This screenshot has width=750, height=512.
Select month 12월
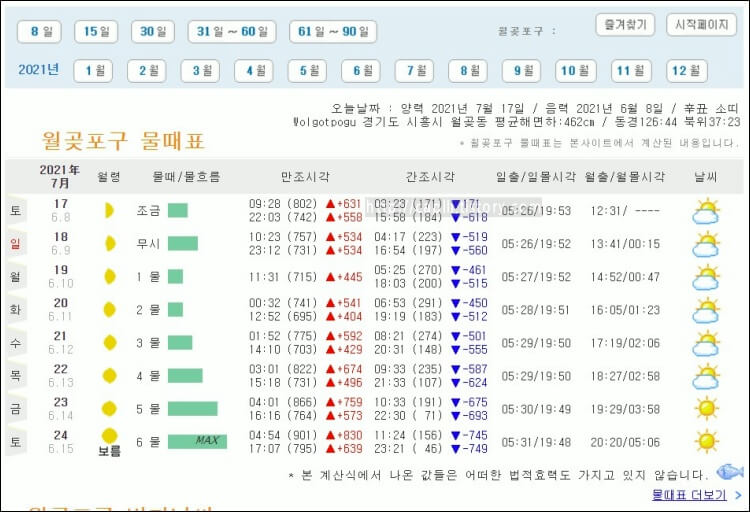[x=687, y=71]
